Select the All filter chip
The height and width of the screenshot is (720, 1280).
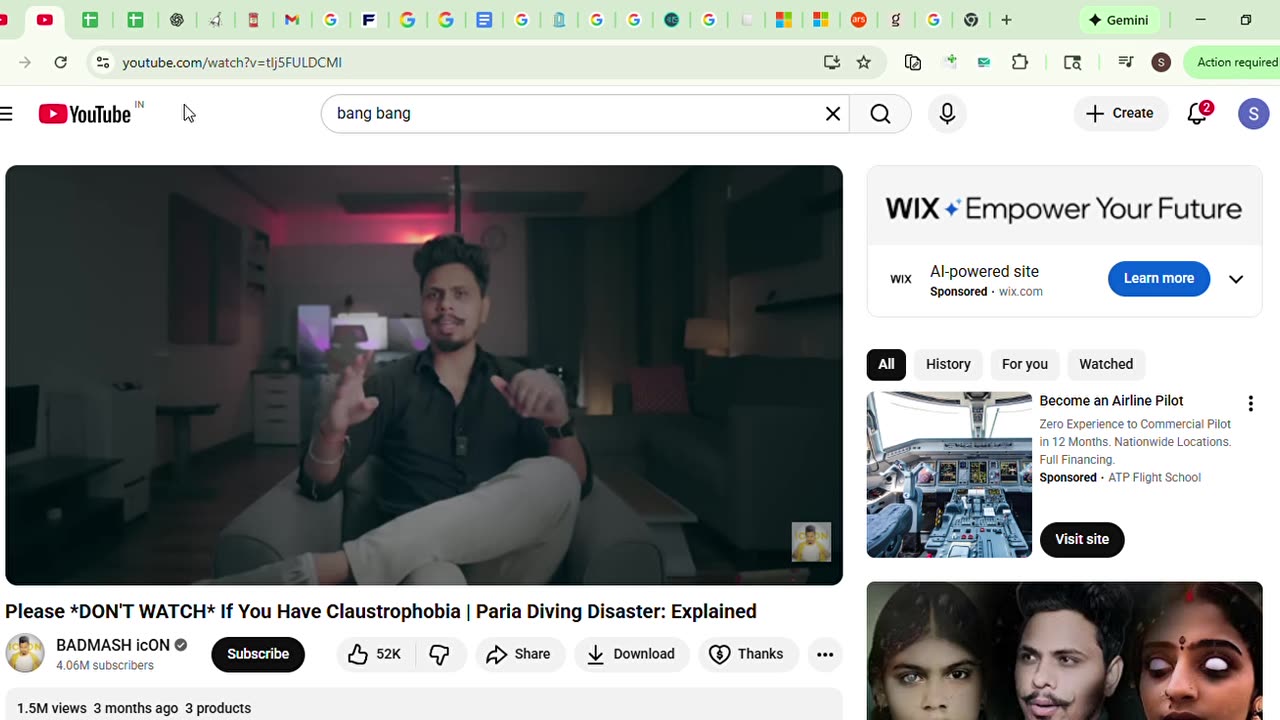(x=886, y=364)
